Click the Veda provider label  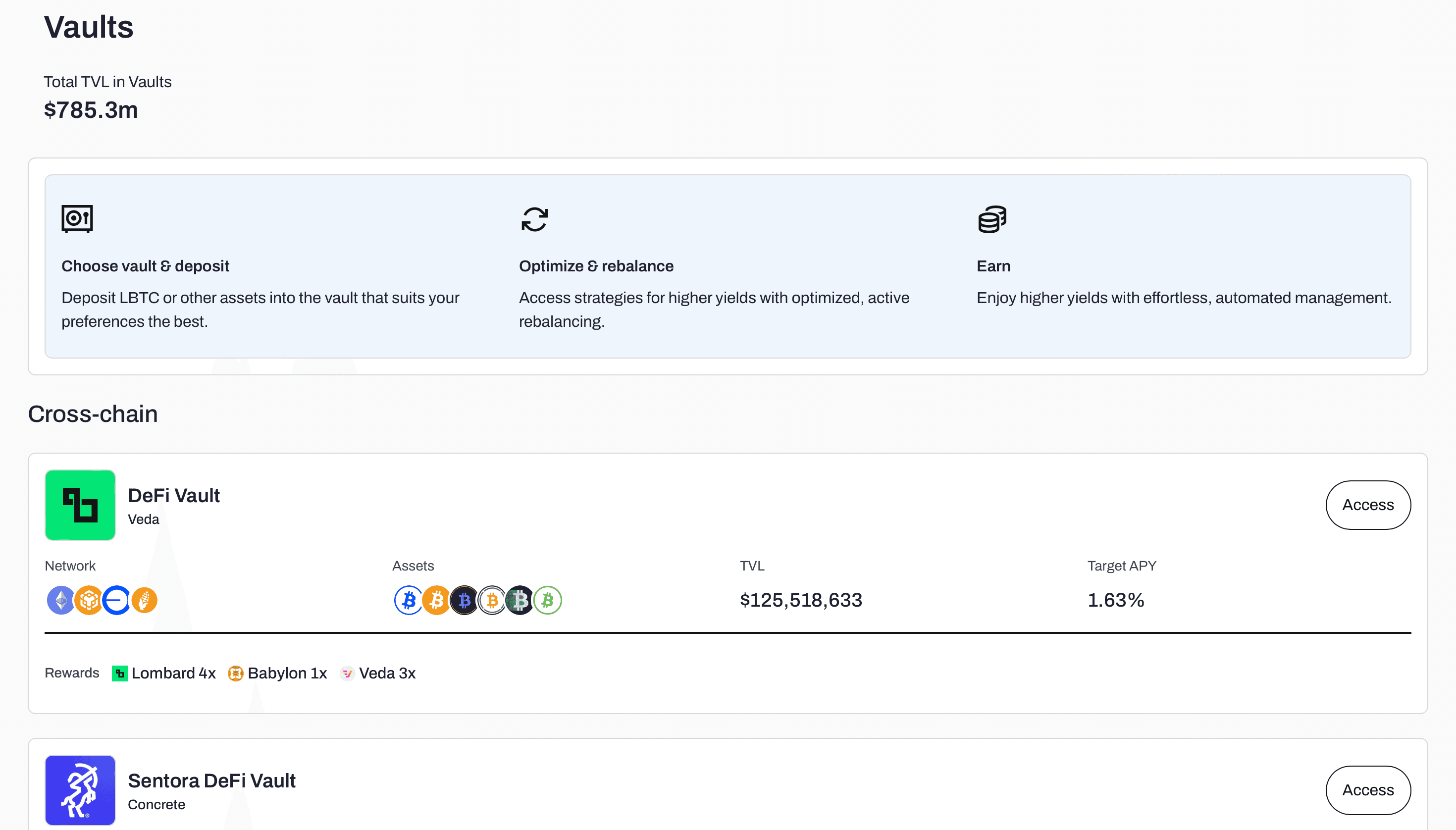coord(143,519)
